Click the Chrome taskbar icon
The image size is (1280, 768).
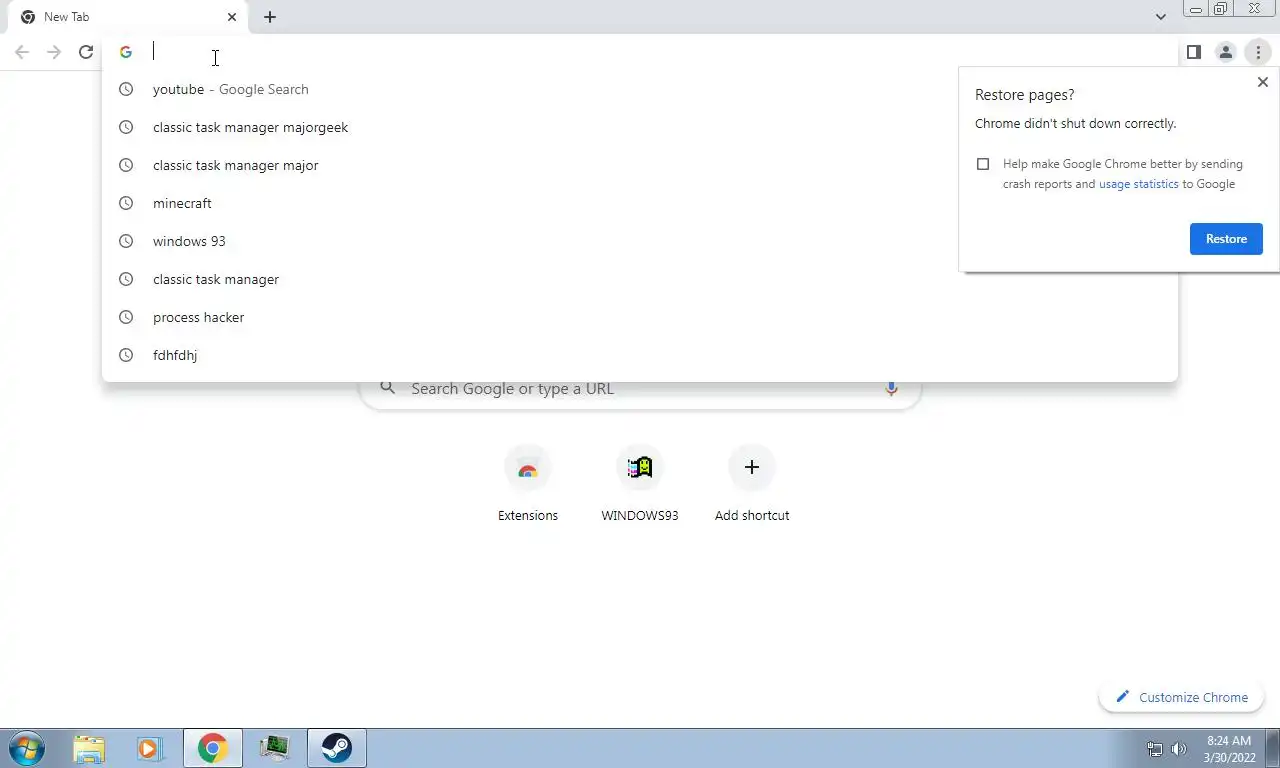[x=212, y=748]
